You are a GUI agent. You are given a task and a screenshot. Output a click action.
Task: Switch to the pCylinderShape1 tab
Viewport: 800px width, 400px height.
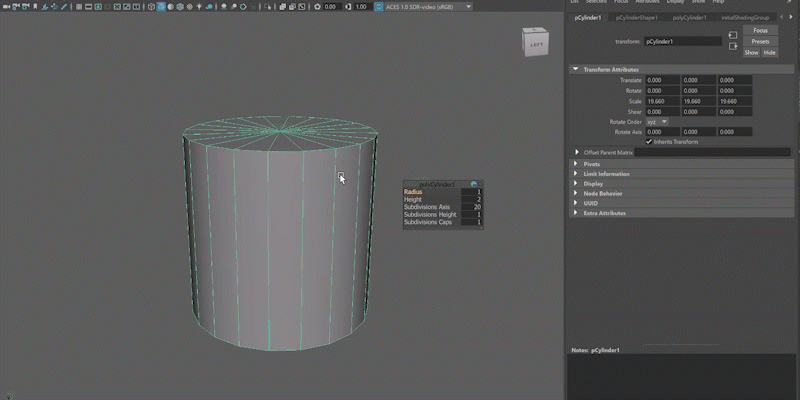637,18
